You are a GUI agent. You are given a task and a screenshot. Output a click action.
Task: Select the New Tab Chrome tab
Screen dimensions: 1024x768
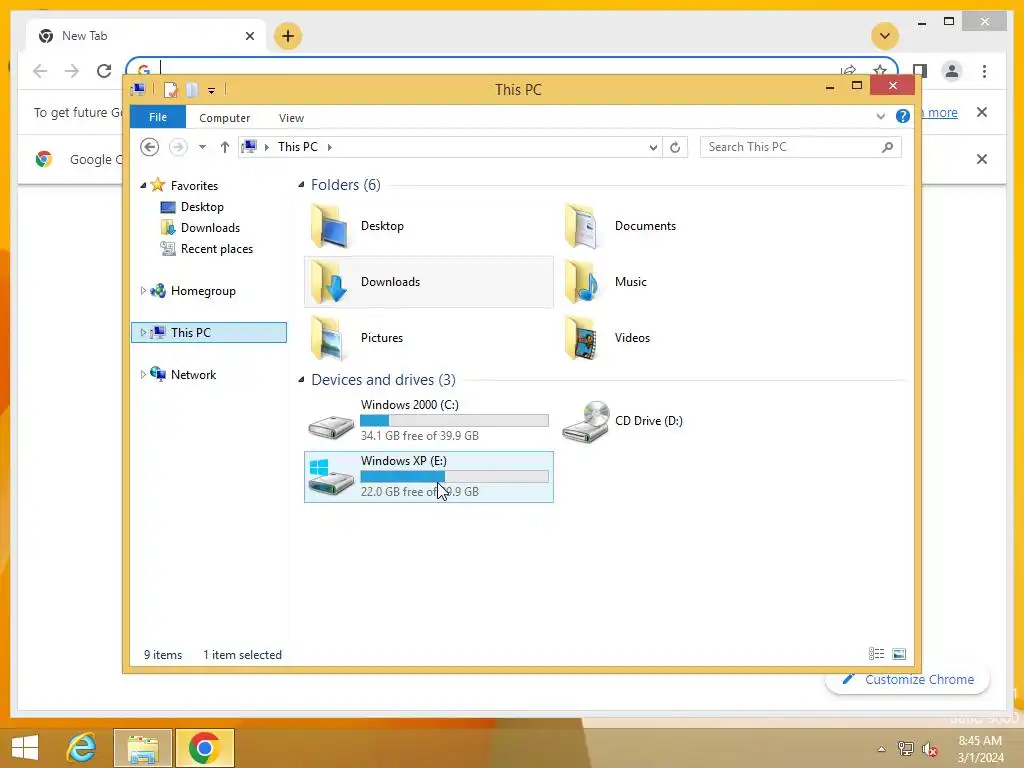click(146, 36)
